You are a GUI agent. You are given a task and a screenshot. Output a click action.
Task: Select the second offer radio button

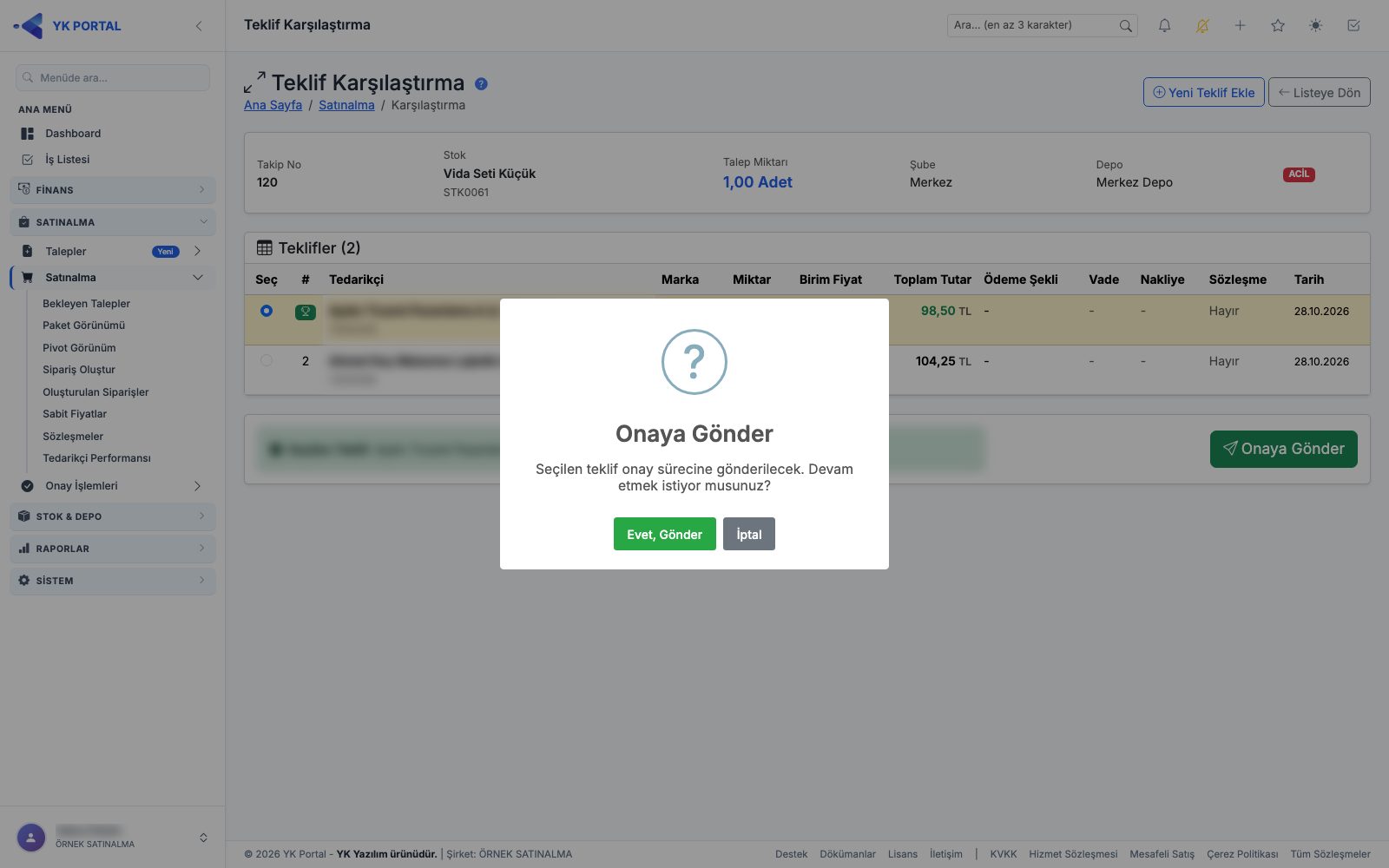267,360
